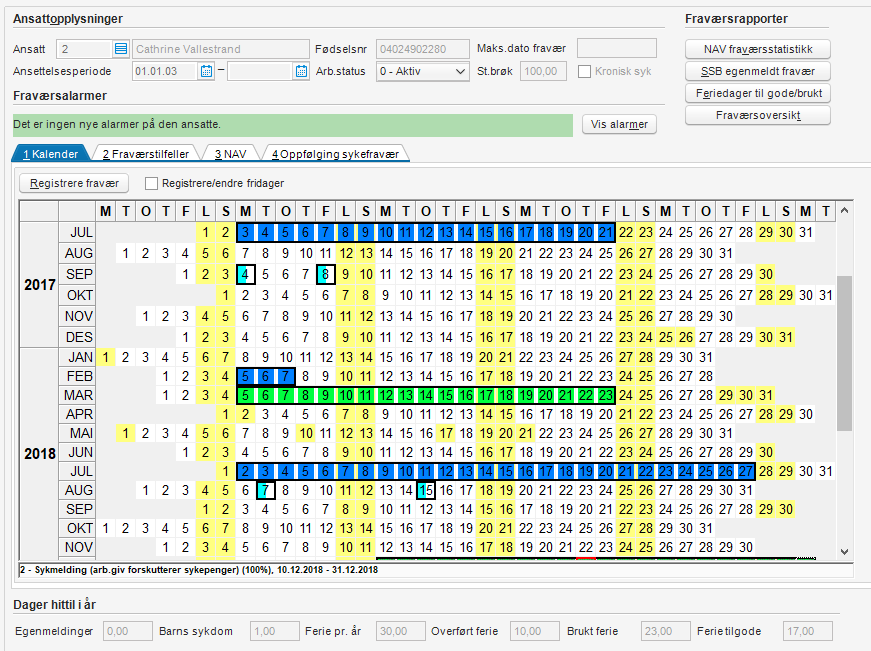Click the Brukt ferie field 23,00
This screenshot has width=871, height=651.
(666, 632)
